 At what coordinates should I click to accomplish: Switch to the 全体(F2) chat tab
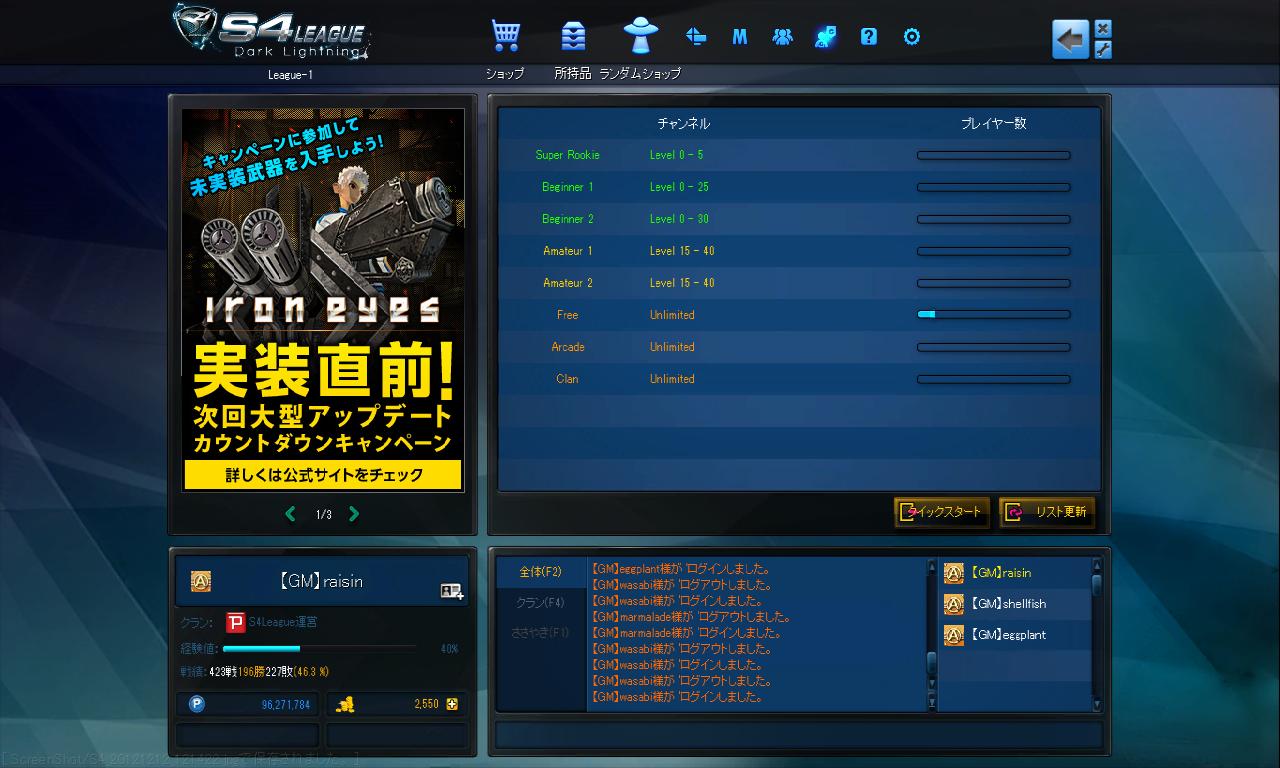541,572
